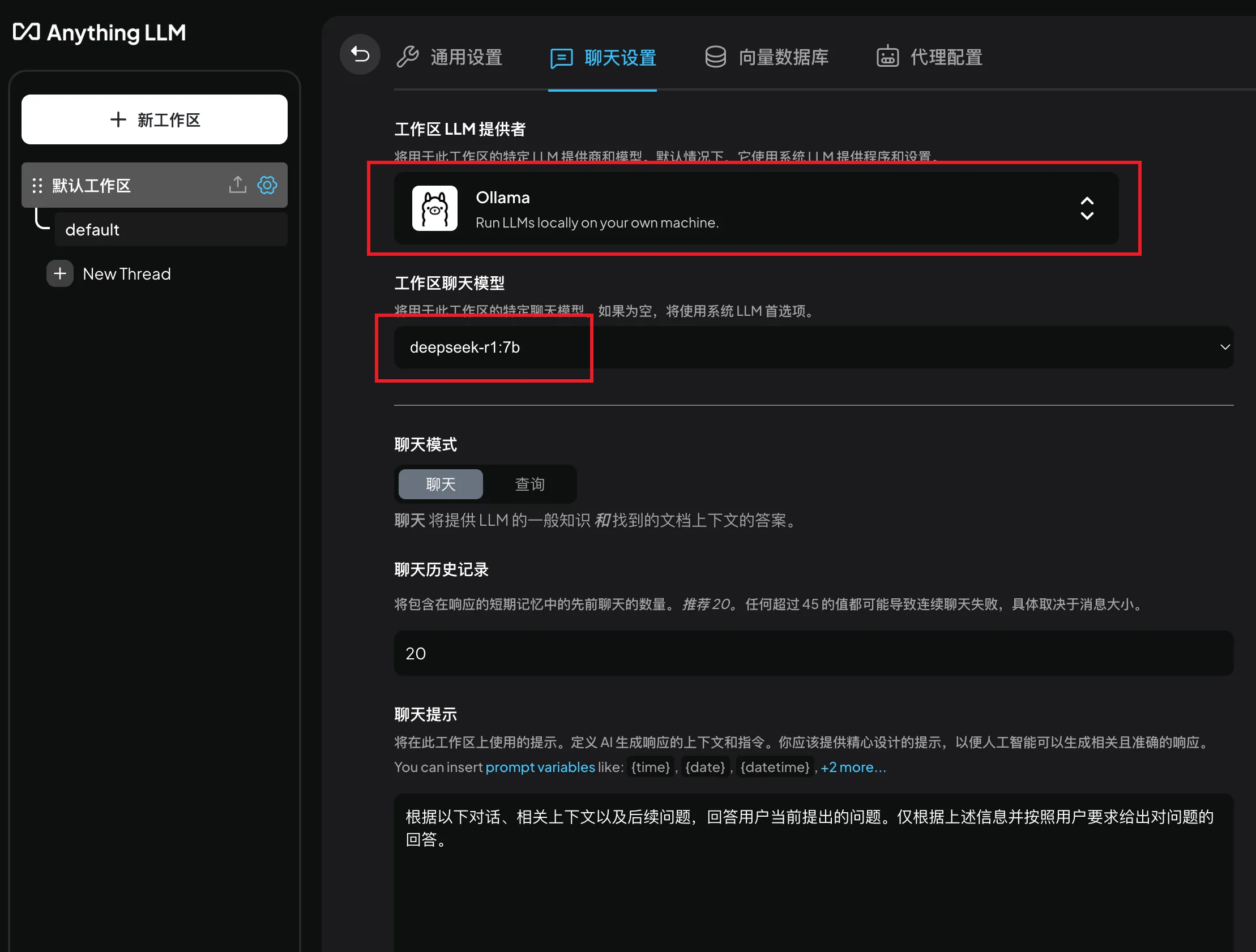This screenshot has width=1256, height=952.
Task: Click the robot icon for 代理配置
Action: click(x=887, y=57)
